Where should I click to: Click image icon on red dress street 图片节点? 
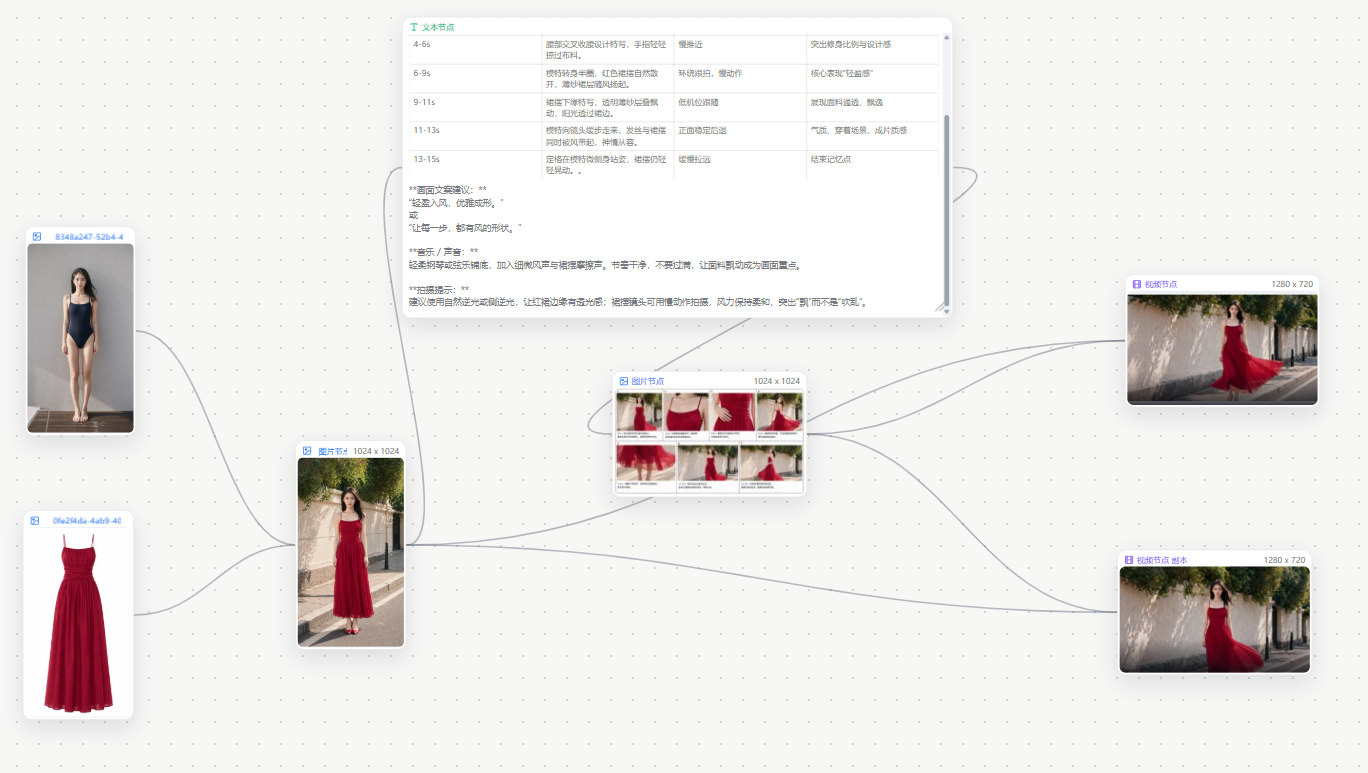coord(308,451)
